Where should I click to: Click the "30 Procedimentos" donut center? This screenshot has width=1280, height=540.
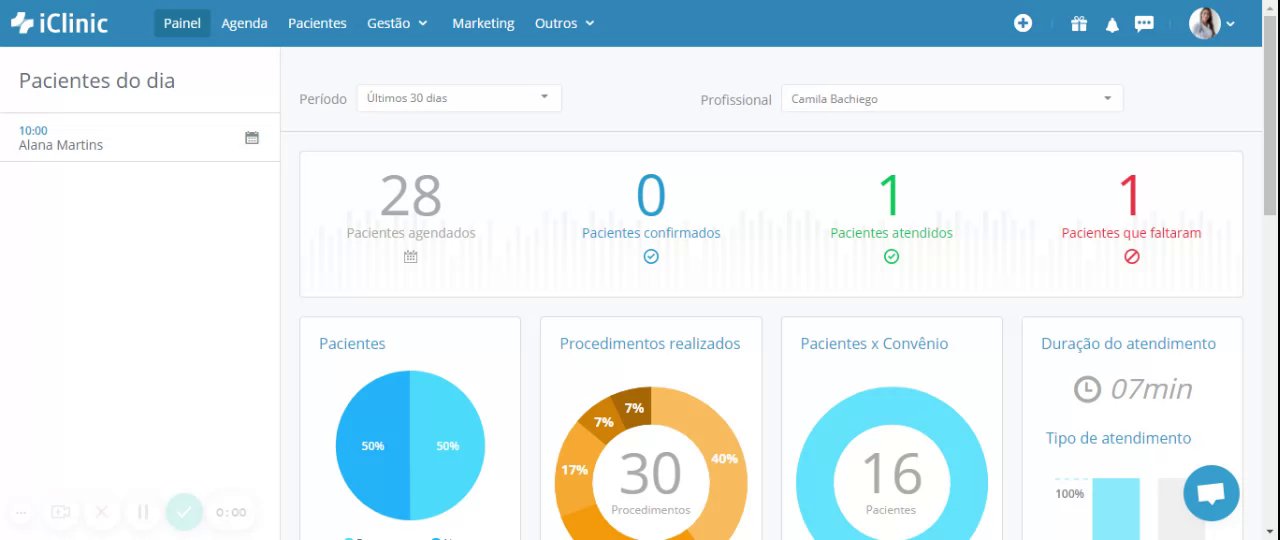point(651,483)
